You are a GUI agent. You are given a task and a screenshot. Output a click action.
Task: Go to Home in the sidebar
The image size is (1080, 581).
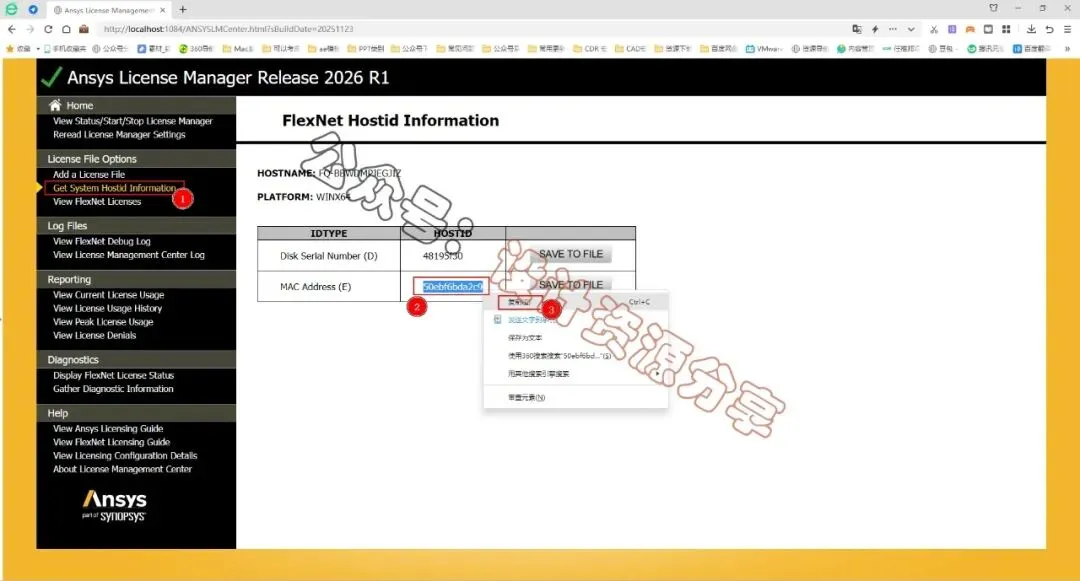79,105
